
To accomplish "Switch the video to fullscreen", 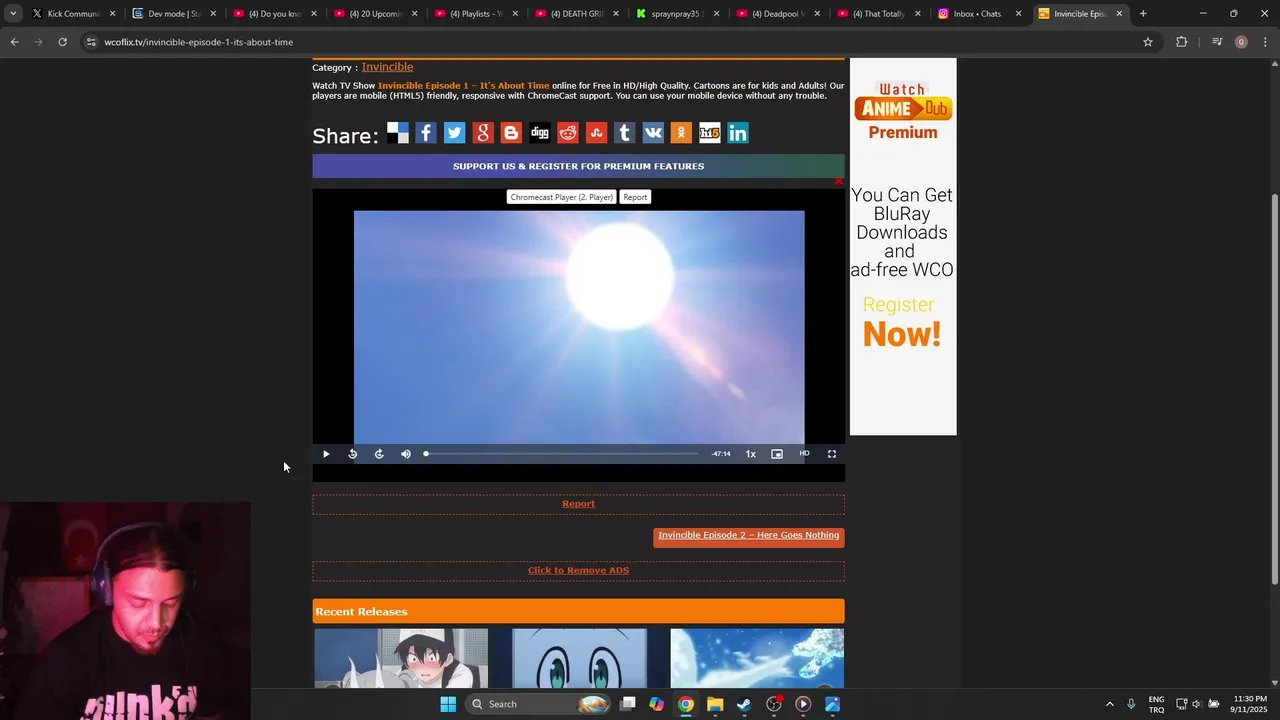I will click(x=832, y=454).
